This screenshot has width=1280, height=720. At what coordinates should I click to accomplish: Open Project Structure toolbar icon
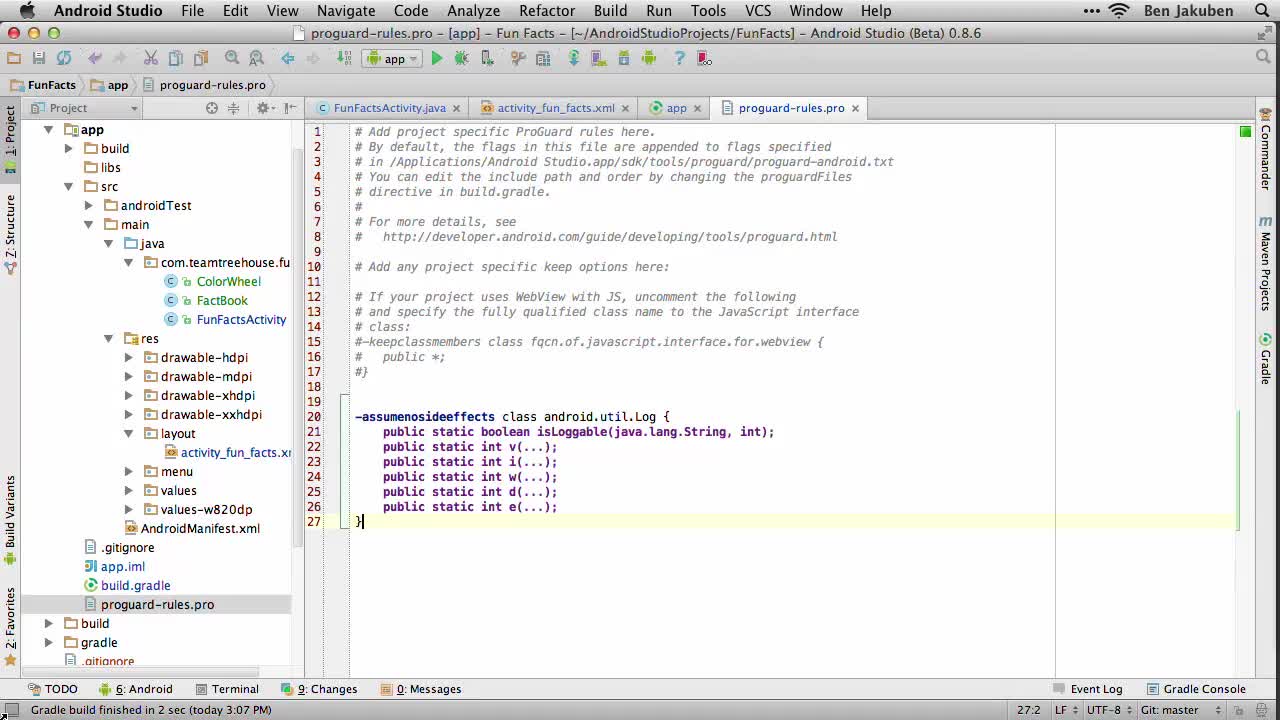point(543,58)
